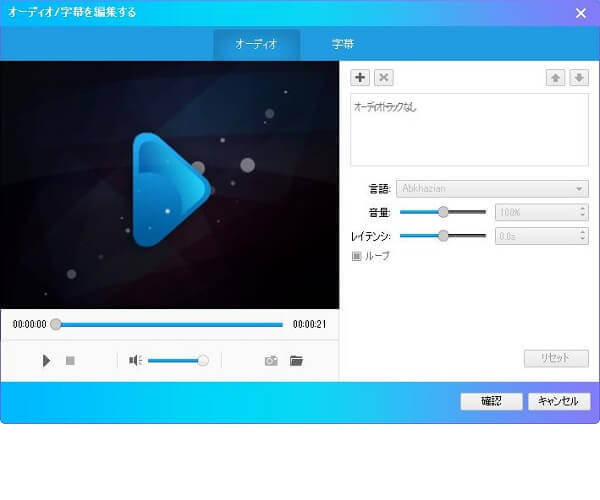Open the 言語 Abkhazian dropdown
Screen dimensions: 600x500
(492, 189)
